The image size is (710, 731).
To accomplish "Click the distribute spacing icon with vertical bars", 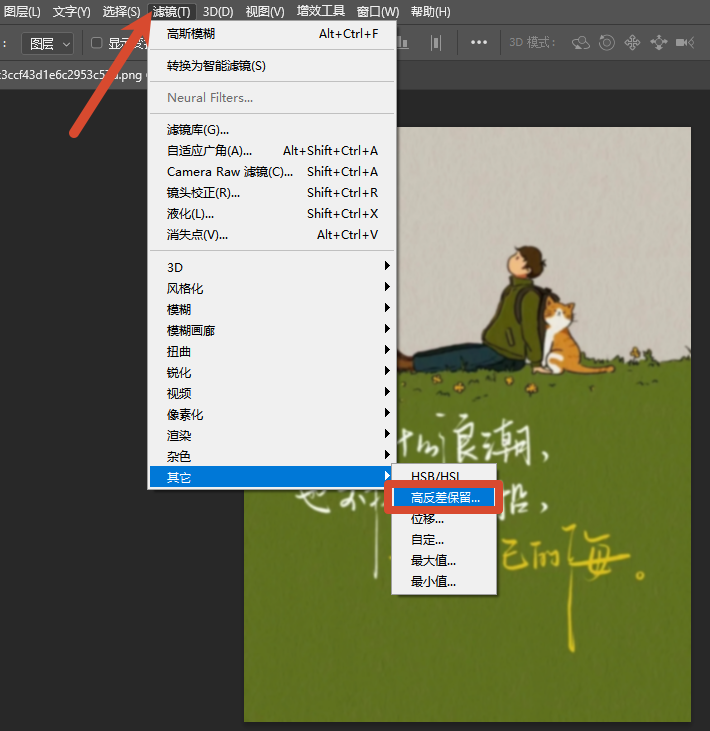I will [x=436, y=43].
